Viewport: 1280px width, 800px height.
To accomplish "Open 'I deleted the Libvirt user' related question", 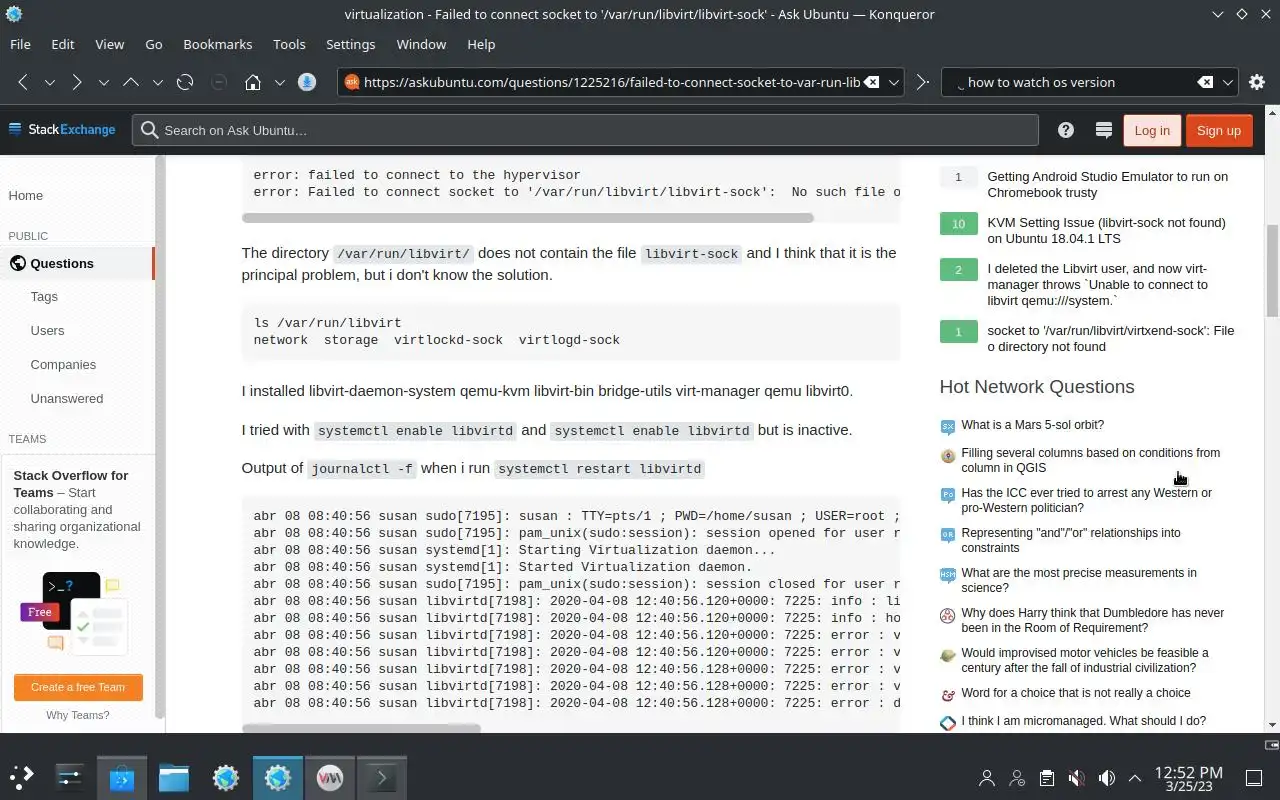I will click(x=1097, y=284).
